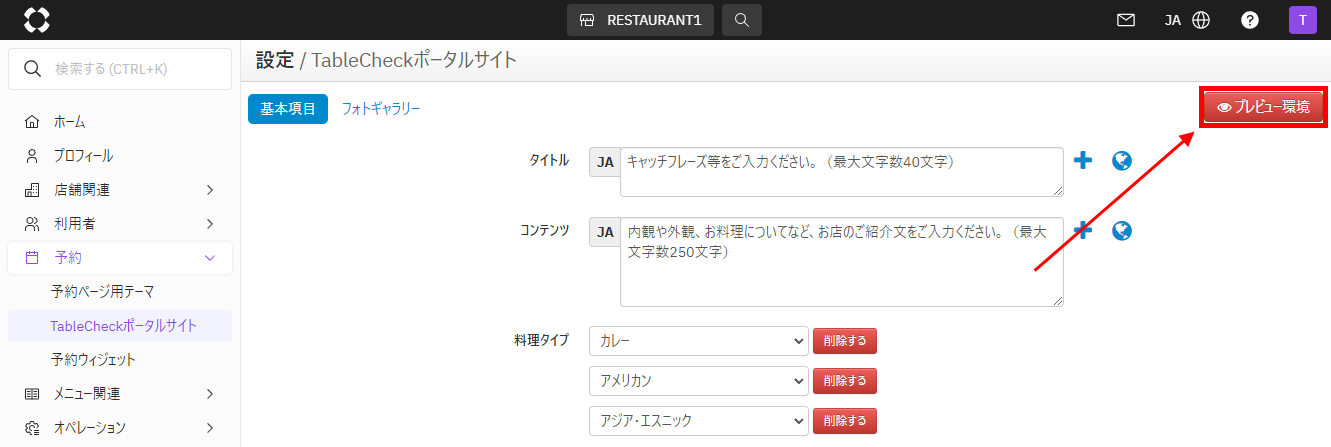Image resolution: width=1331 pixels, height=447 pixels.
Task: Open the purple T user avatar
Action: tap(1302, 20)
